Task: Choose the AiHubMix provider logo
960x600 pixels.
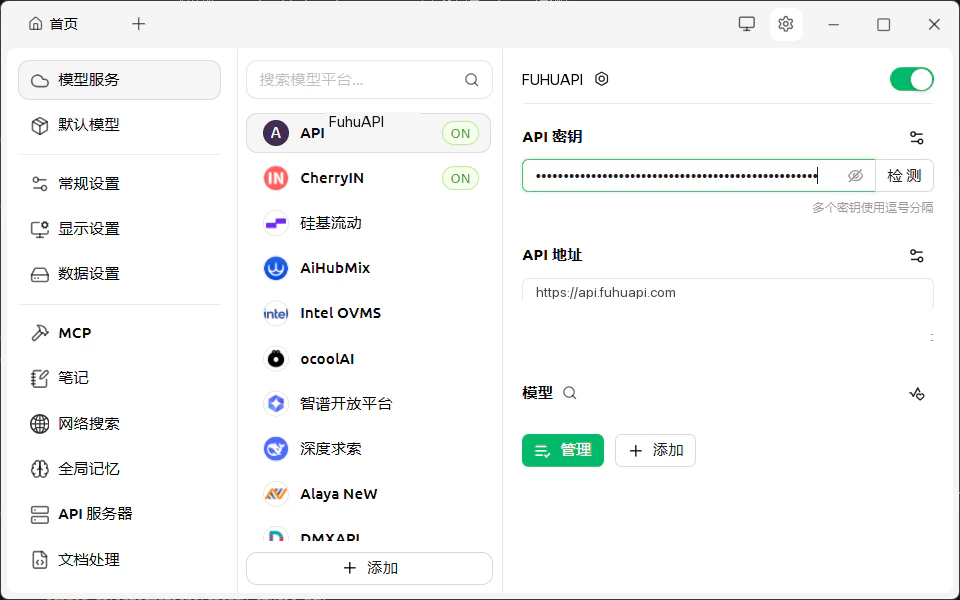Action: point(276,268)
